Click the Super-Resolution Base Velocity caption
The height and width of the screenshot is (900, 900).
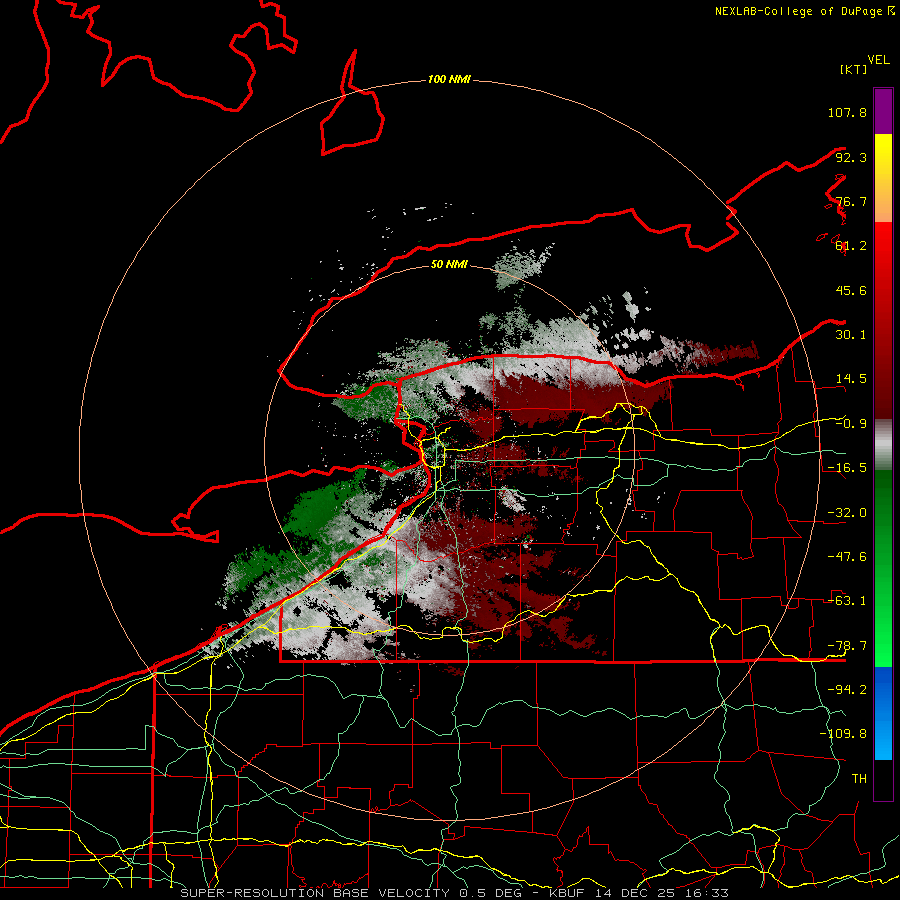455,893
